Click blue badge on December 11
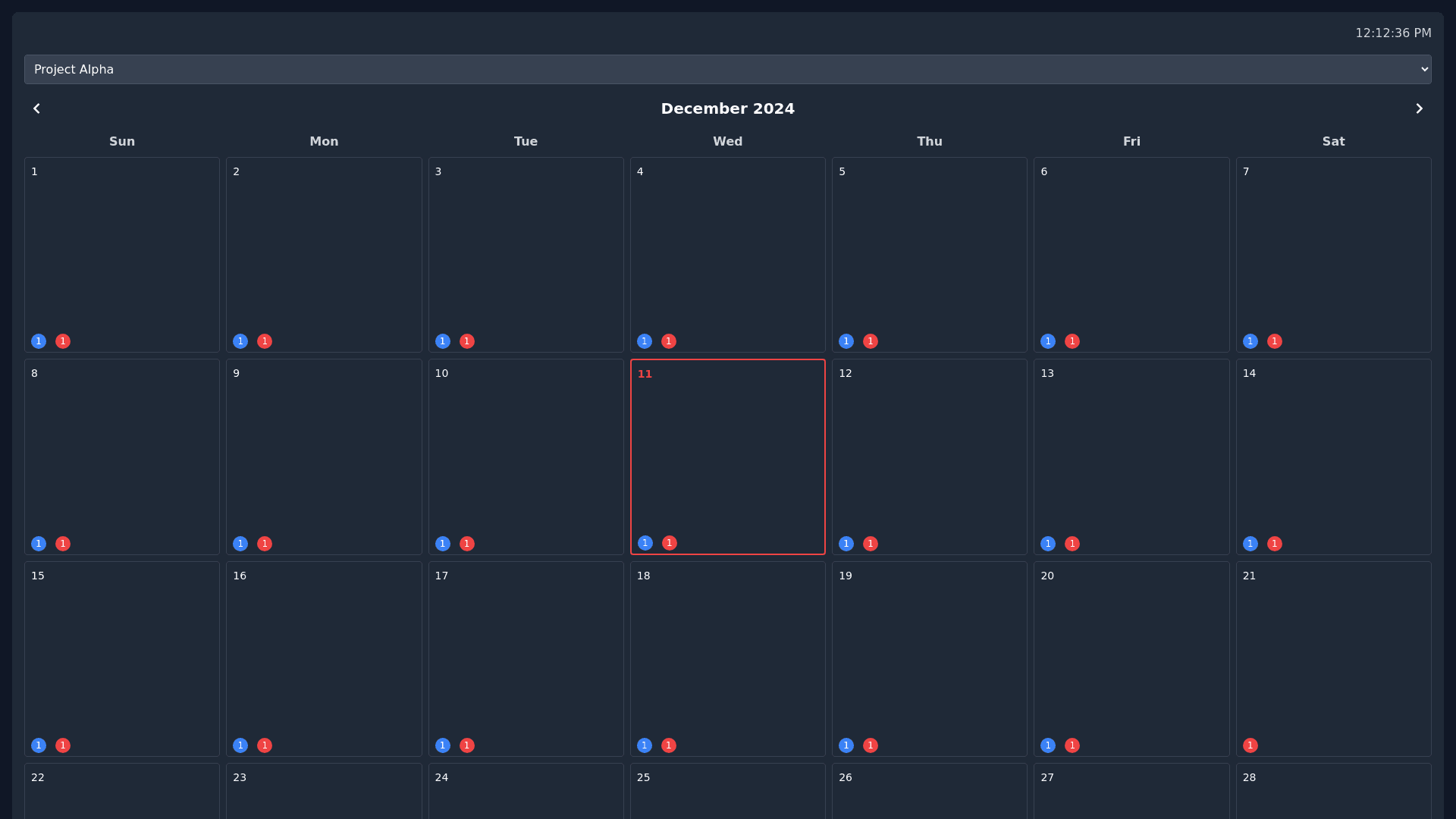1456x819 pixels. click(x=645, y=543)
